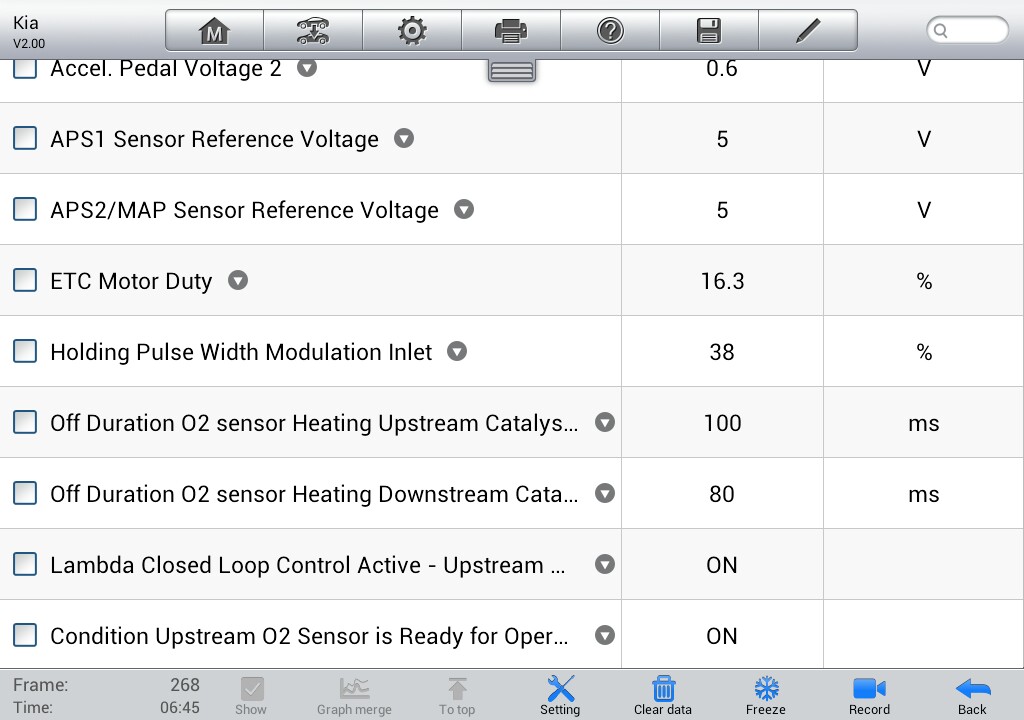Click the save floppy disk icon

coord(709,31)
